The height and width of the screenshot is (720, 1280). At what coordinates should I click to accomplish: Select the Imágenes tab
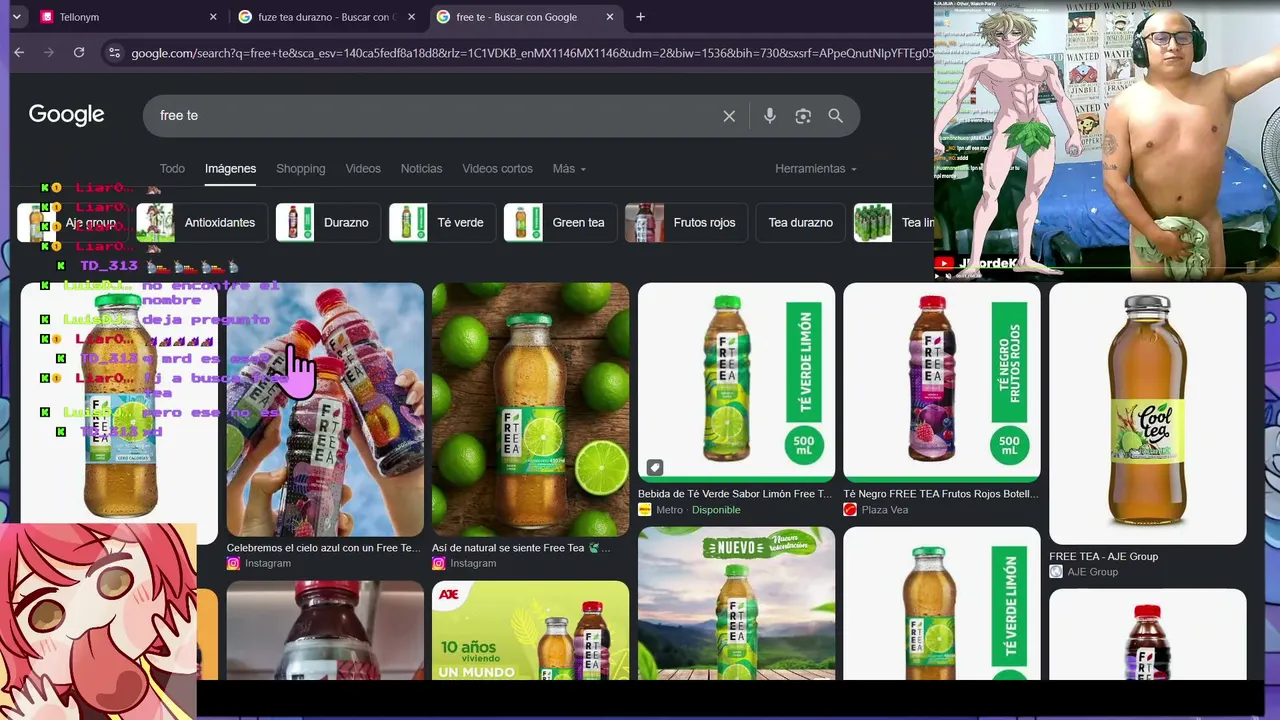231,169
